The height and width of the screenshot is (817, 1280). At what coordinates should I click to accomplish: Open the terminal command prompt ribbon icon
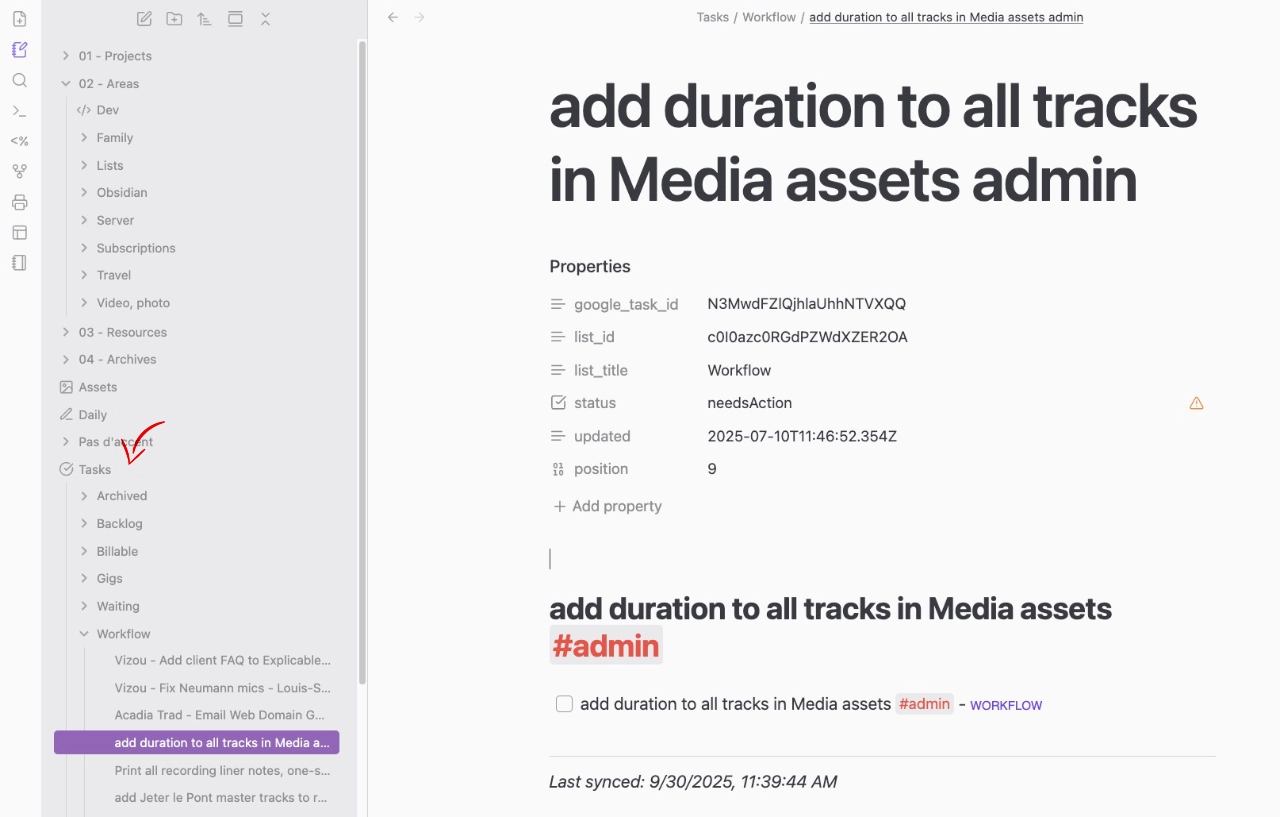(x=19, y=111)
